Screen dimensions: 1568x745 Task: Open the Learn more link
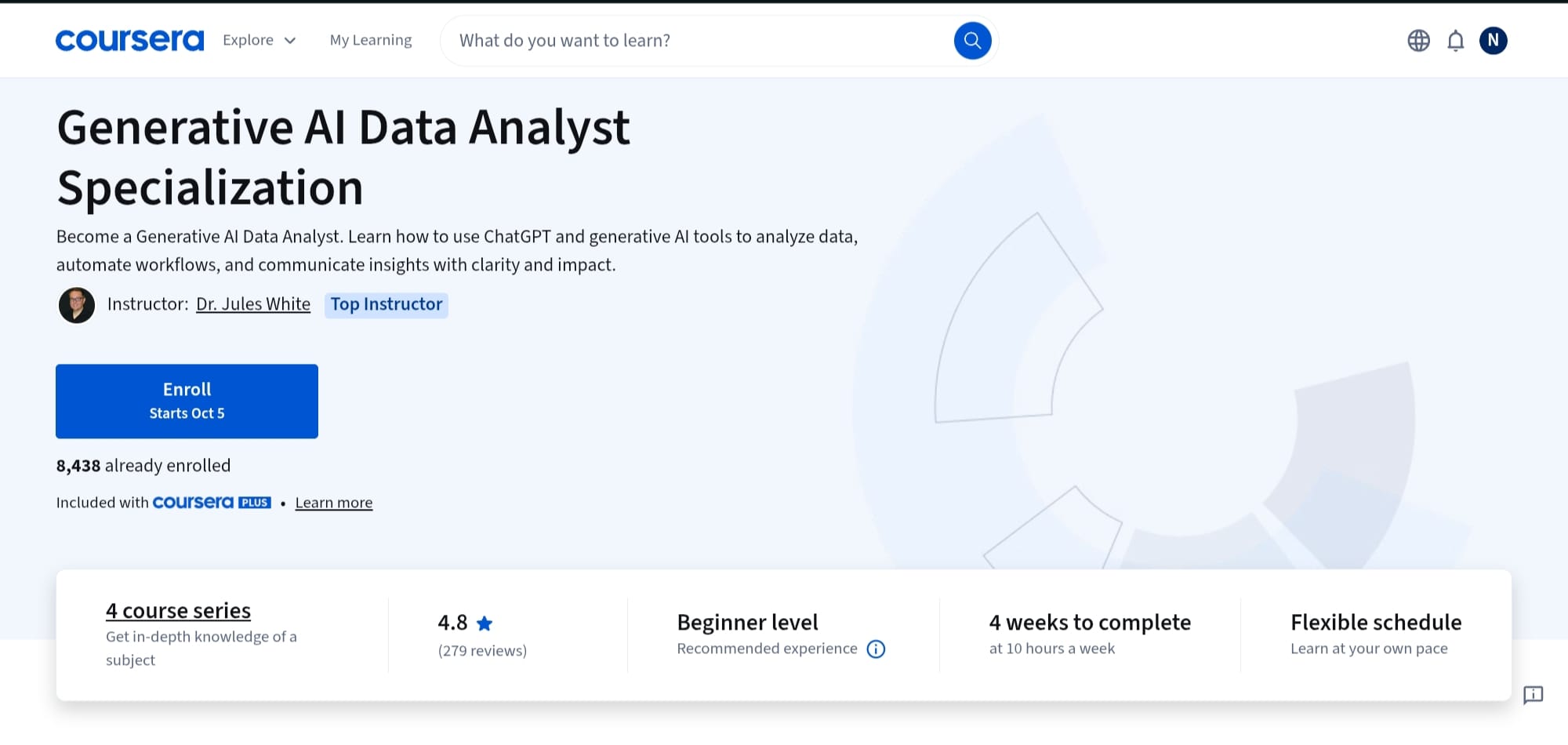pos(333,502)
